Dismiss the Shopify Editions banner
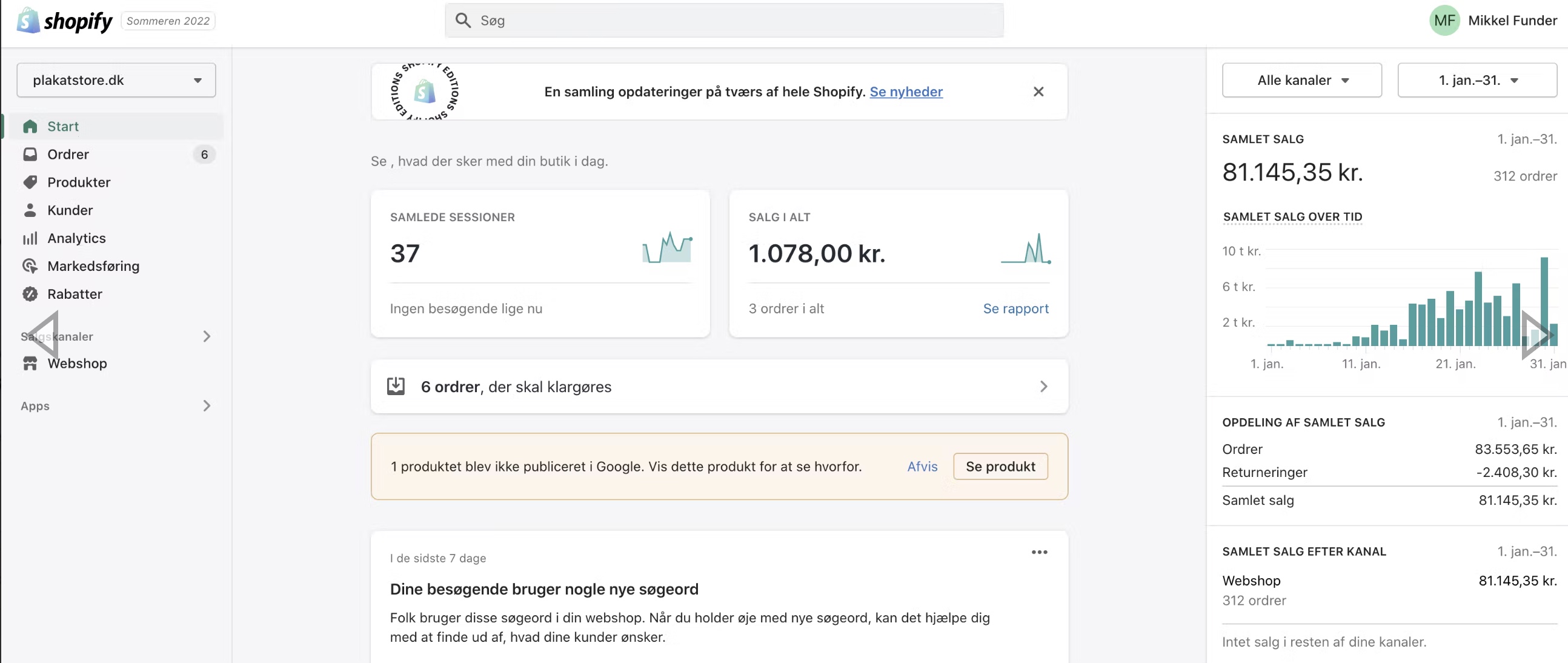 (1038, 92)
